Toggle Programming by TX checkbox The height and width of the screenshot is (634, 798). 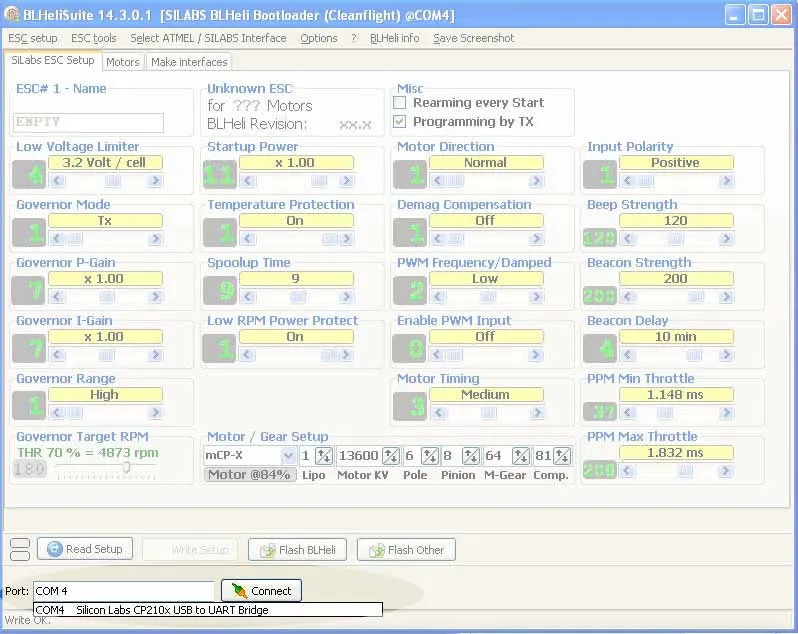tap(400, 122)
